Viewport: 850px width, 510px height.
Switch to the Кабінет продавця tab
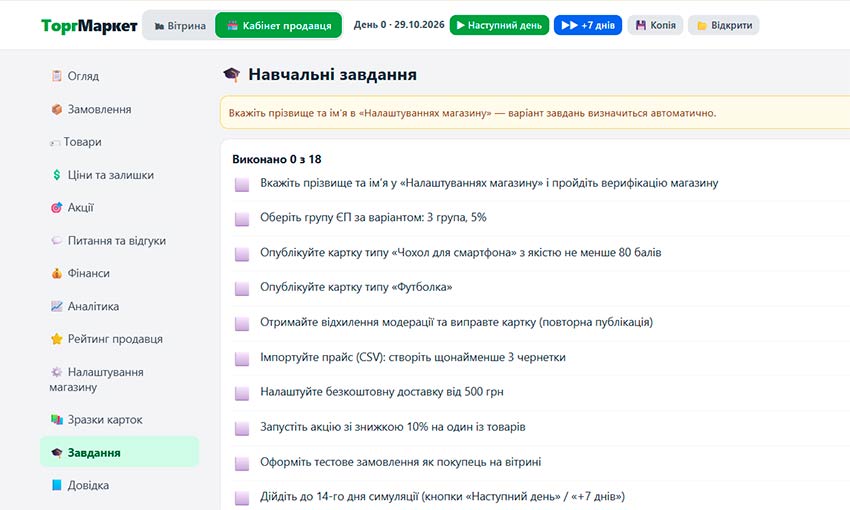click(x=279, y=25)
